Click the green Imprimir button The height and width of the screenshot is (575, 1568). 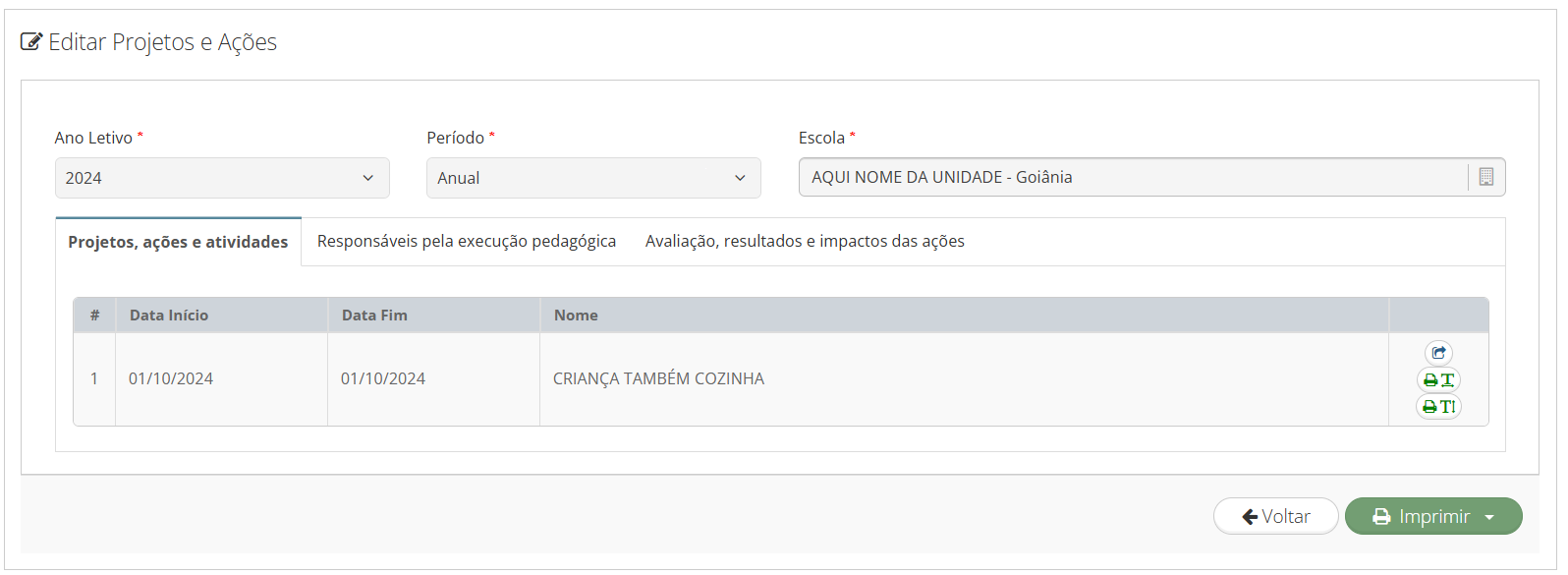click(1433, 516)
